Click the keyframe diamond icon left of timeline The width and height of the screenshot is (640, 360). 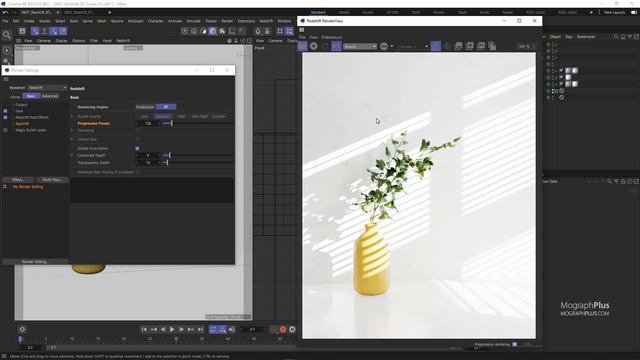pyautogui.click(x=22, y=329)
